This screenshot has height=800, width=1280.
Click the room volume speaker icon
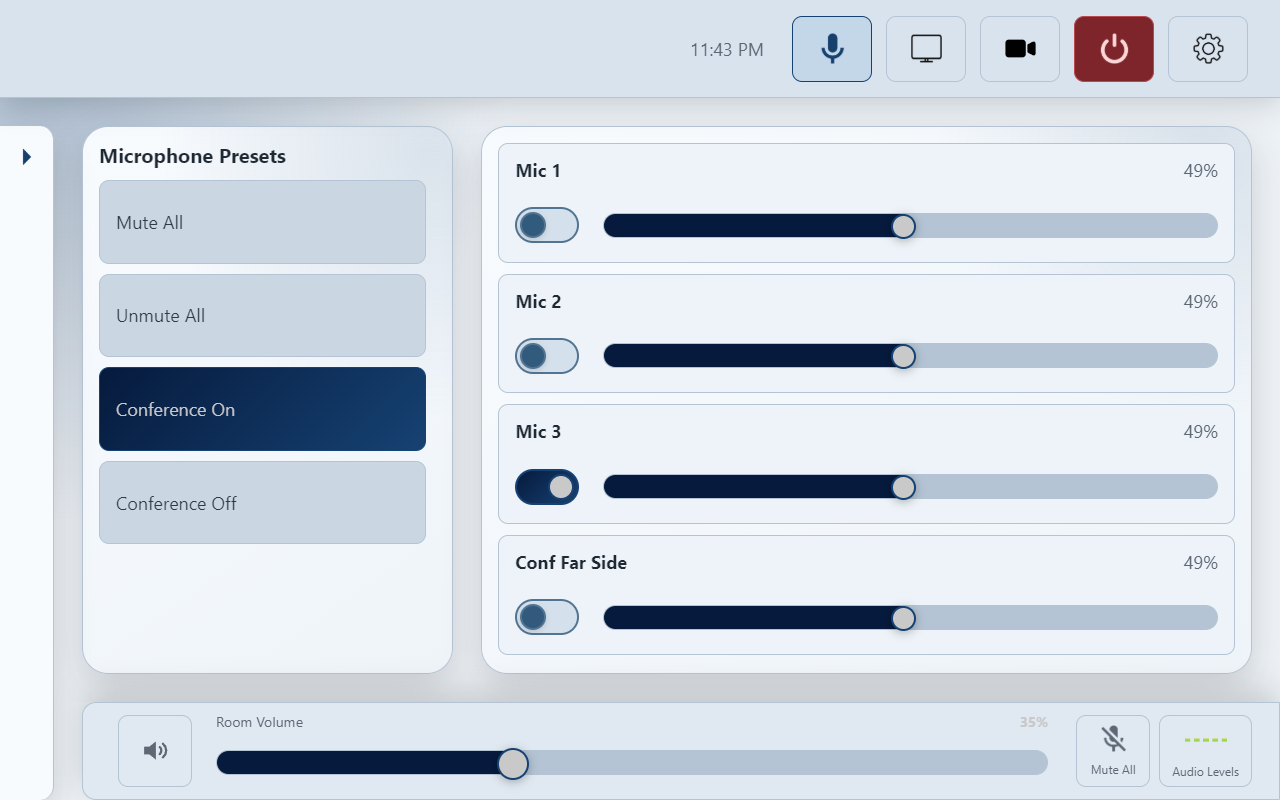click(x=155, y=751)
